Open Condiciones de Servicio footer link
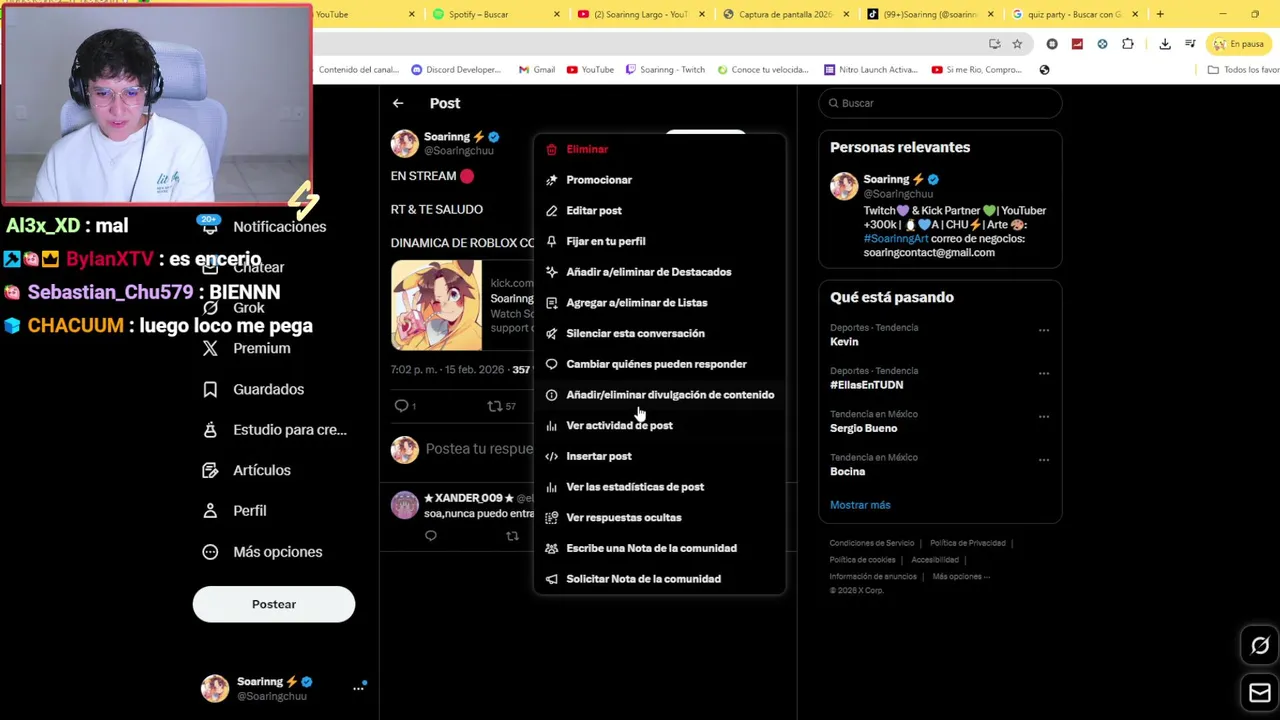This screenshot has height=720, width=1280. click(872, 543)
